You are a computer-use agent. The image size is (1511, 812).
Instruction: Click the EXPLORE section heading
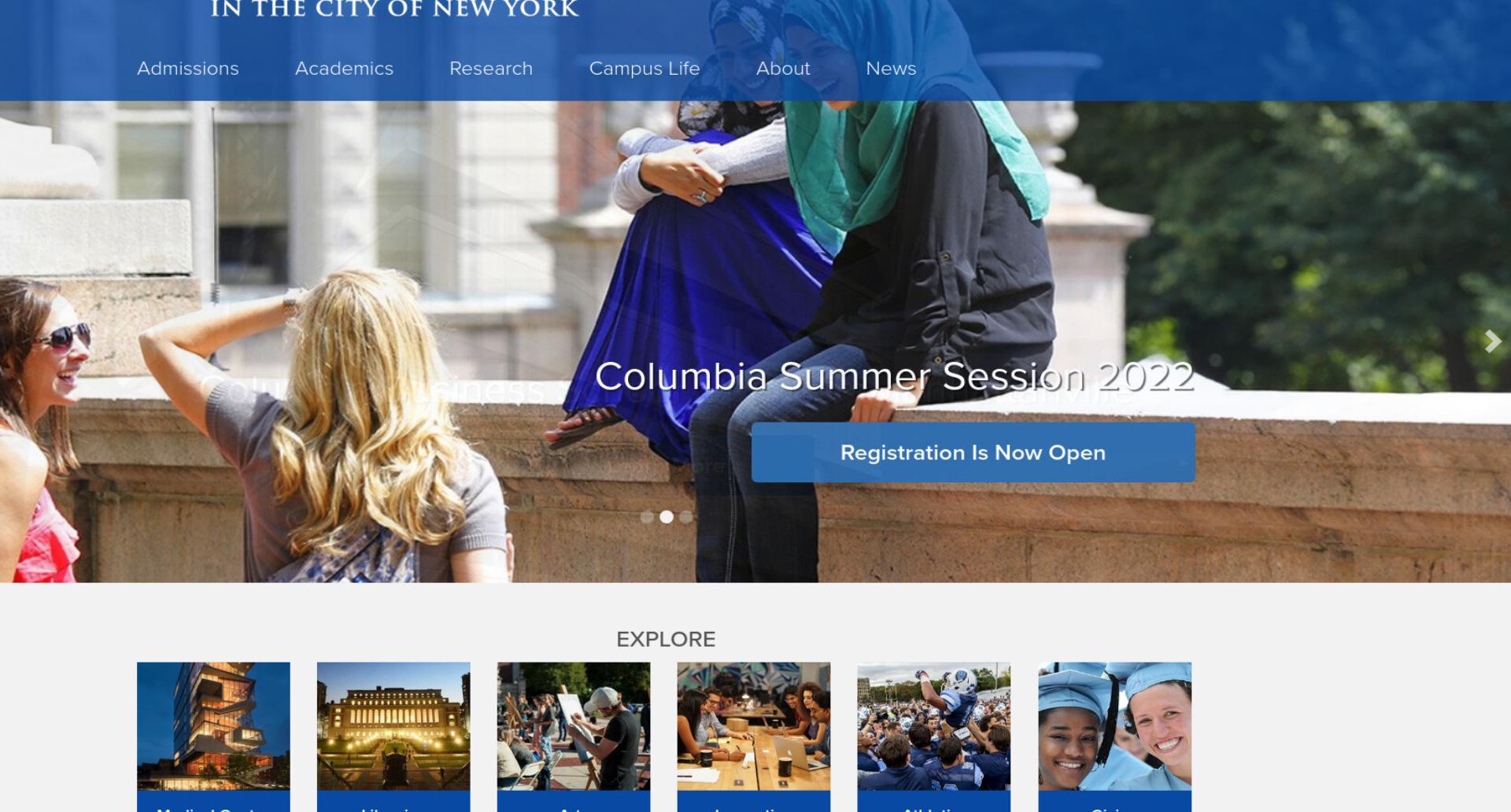point(666,639)
